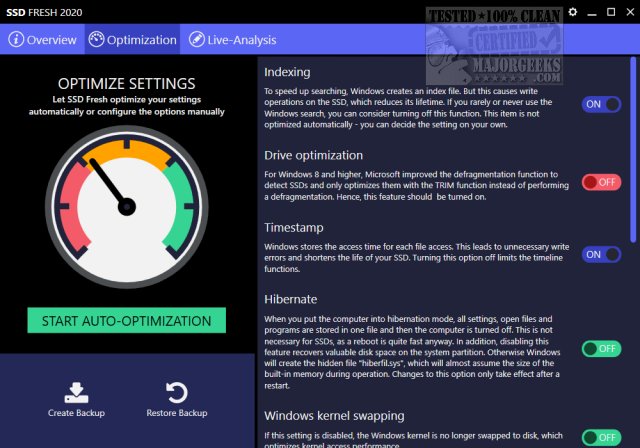Toggle the Hibernate OFF switch

pos(601,349)
